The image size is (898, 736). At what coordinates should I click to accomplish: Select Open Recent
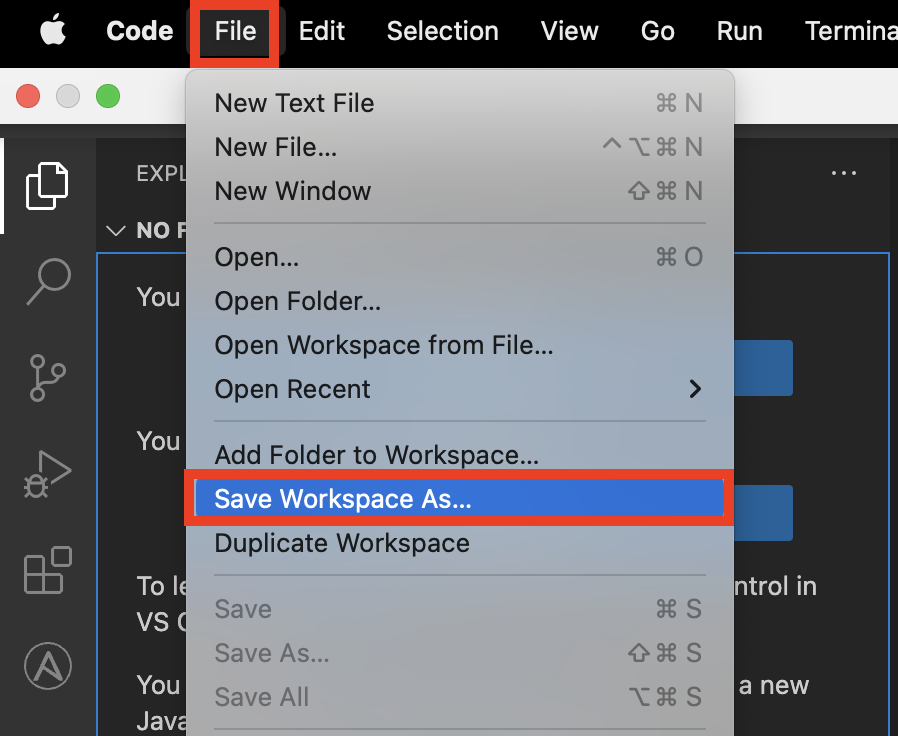(x=460, y=389)
